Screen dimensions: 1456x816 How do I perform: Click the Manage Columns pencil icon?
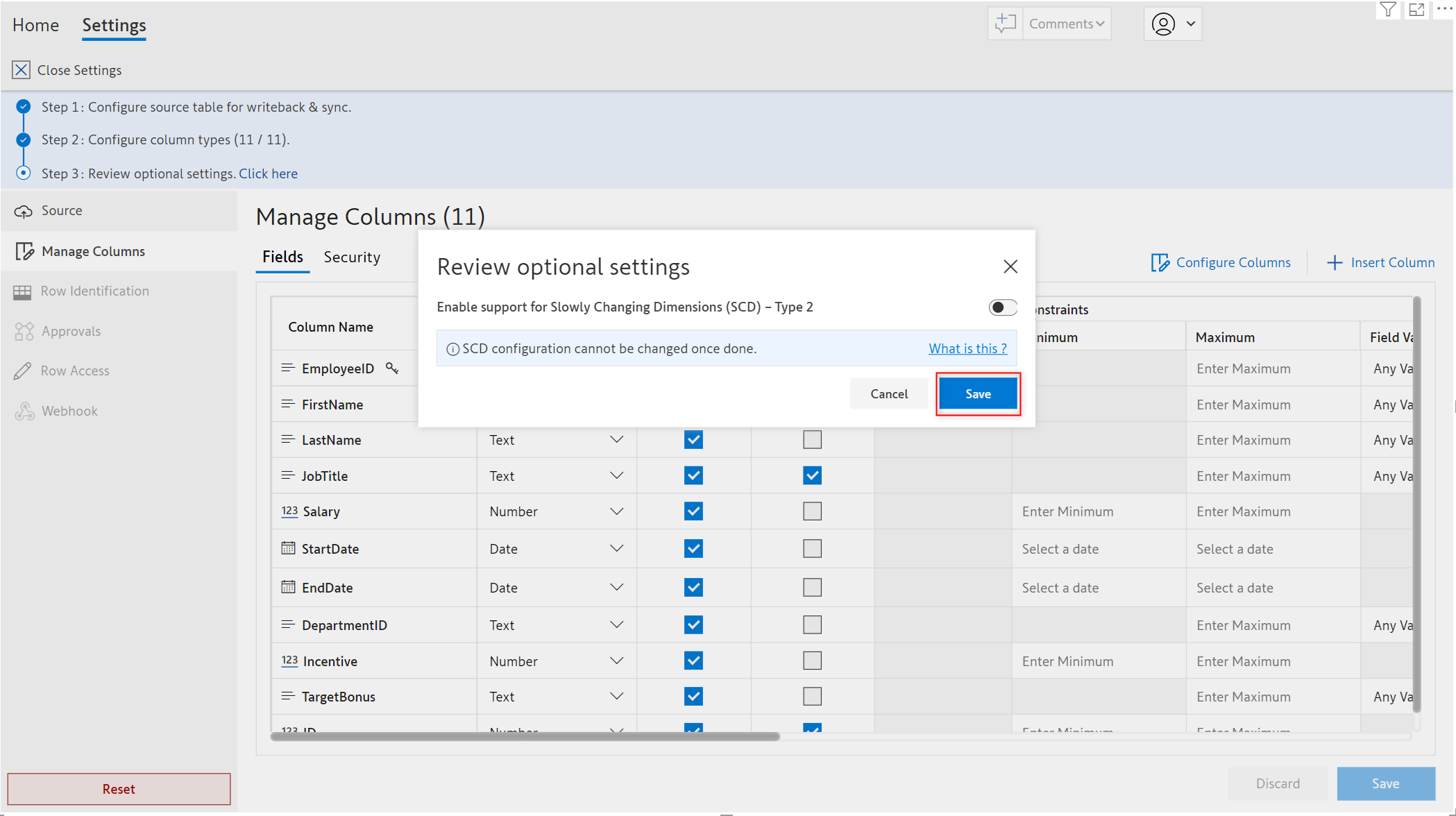24,251
